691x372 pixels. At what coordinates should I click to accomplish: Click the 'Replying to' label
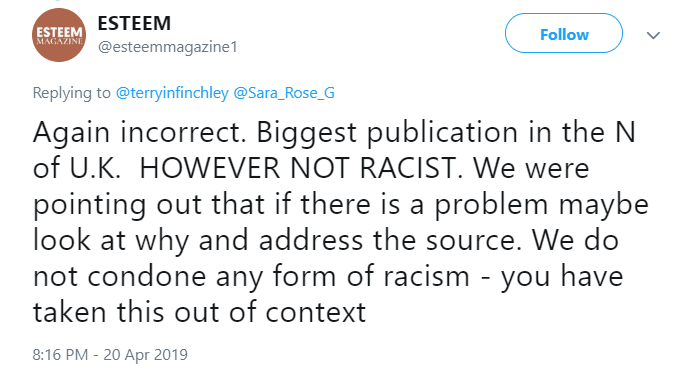pyautogui.click(x=71, y=93)
